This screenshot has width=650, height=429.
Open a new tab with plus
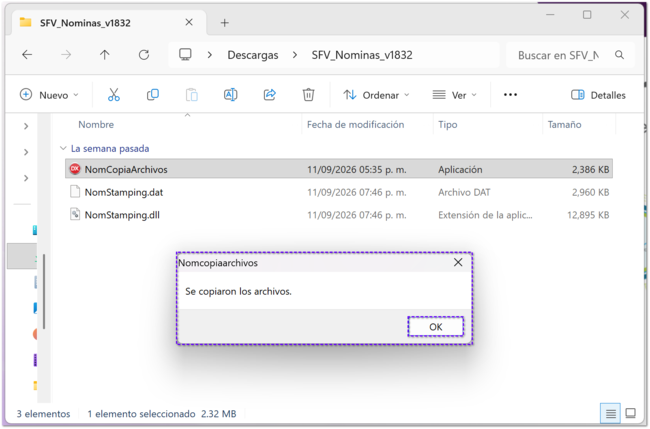[x=224, y=23]
